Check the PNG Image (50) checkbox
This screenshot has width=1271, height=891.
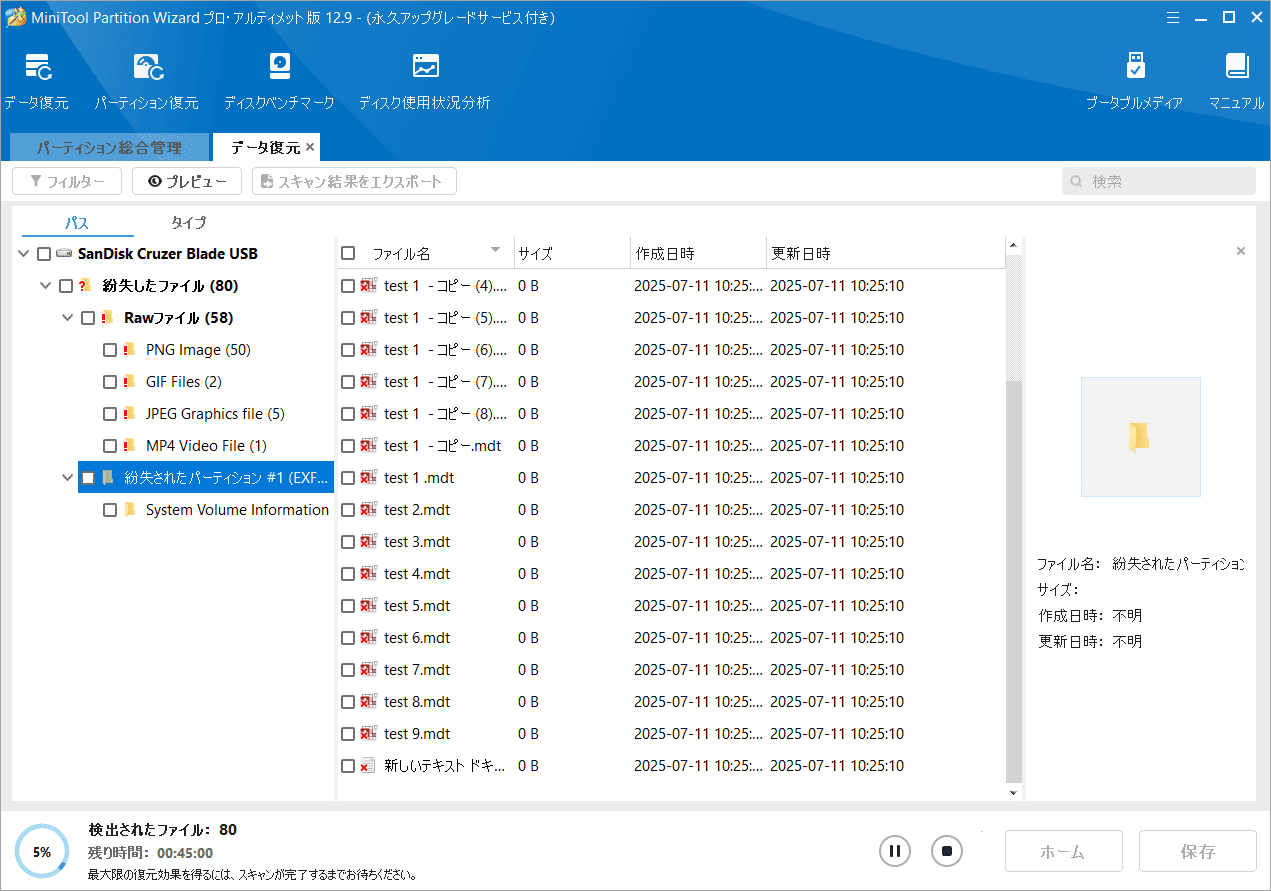[x=110, y=350]
